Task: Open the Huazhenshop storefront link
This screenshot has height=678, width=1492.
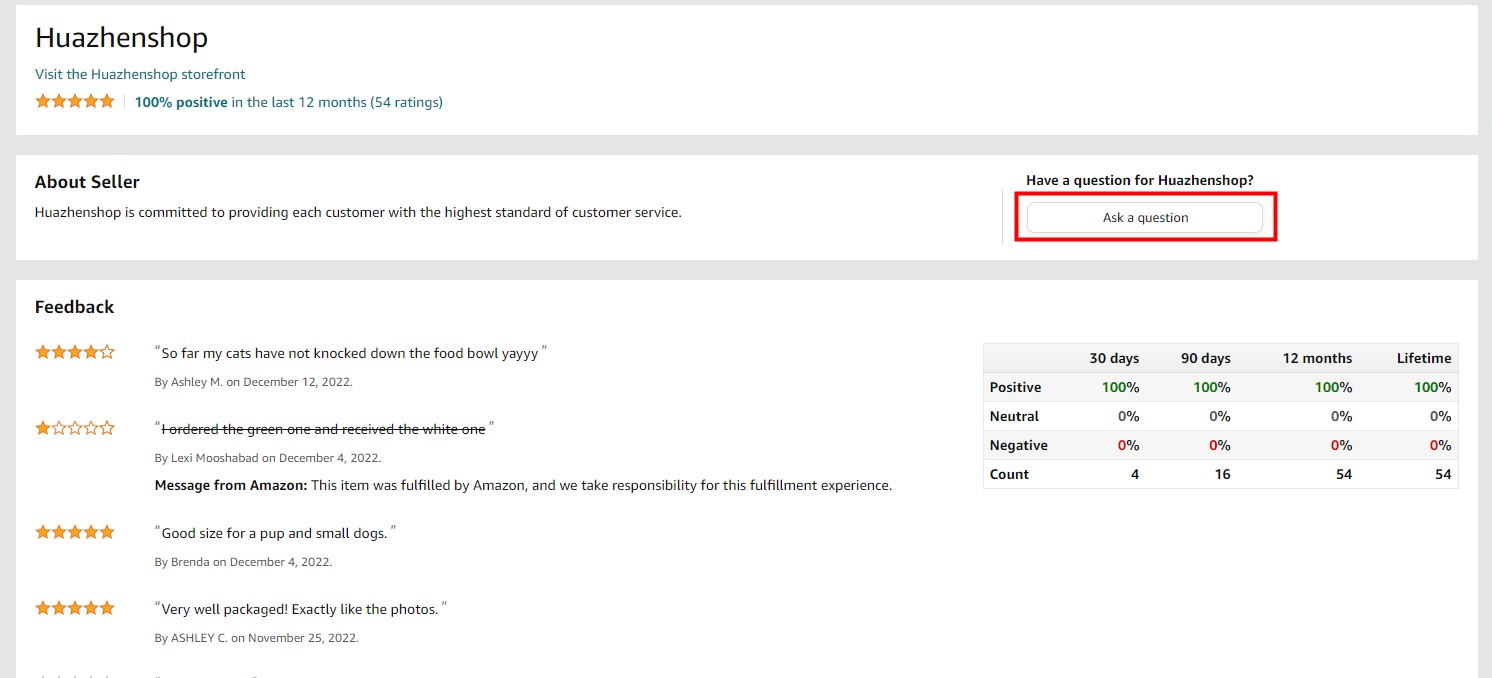Action: point(140,74)
